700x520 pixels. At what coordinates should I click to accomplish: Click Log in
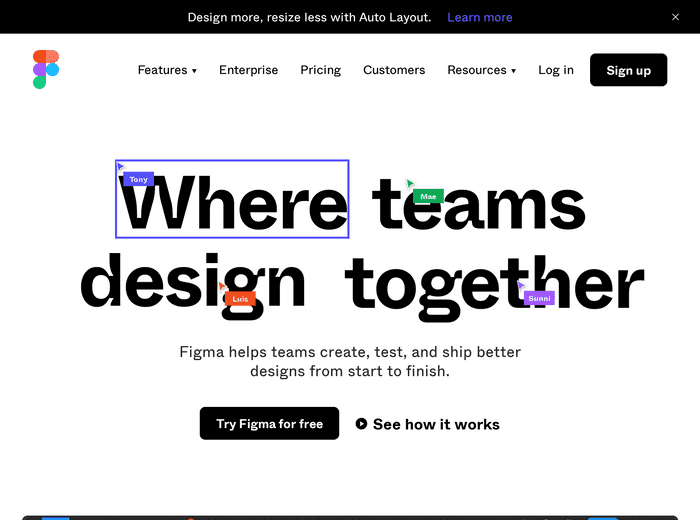pos(556,70)
